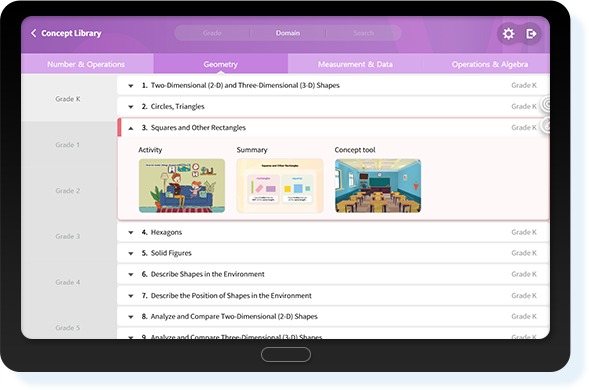
Task: Collapse Squares and Other Rectangles section
Action: (x=131, y=128)
